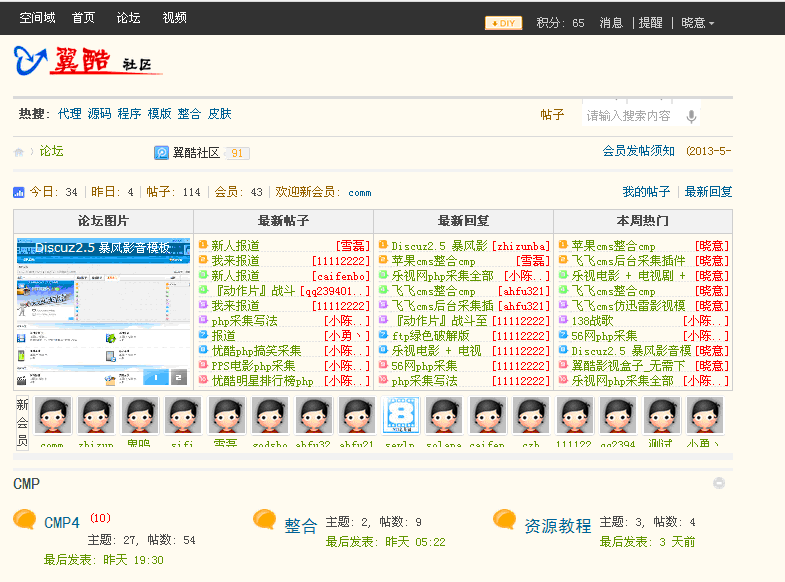Open hot post 飞飞cms后台采集插件
This screenshot has width=785, height=582.
click(628, 261)
